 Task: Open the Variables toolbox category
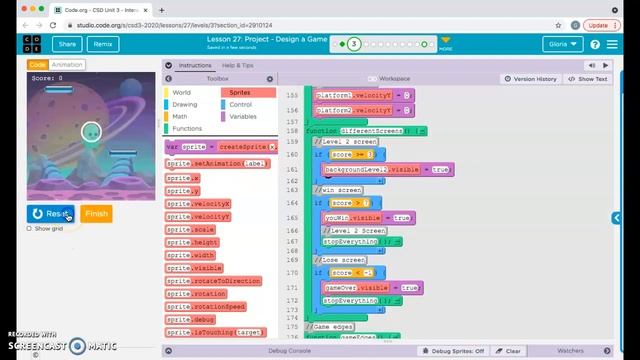pos(243,116)
